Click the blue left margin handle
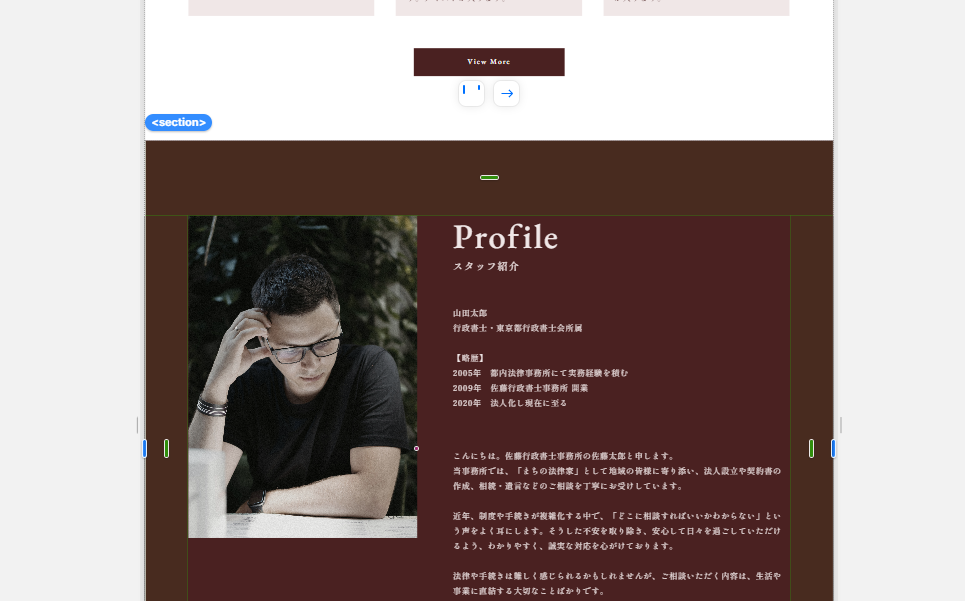This screenshot has width=965, height=601. pyautogui.click(x=145, y=448)
